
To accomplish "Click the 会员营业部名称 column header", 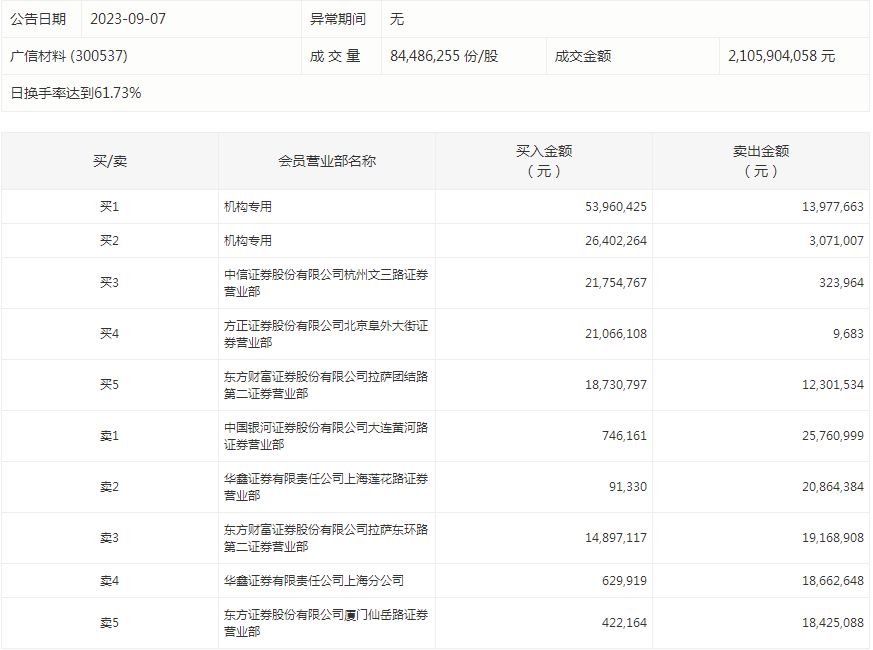I will (327, 161).
